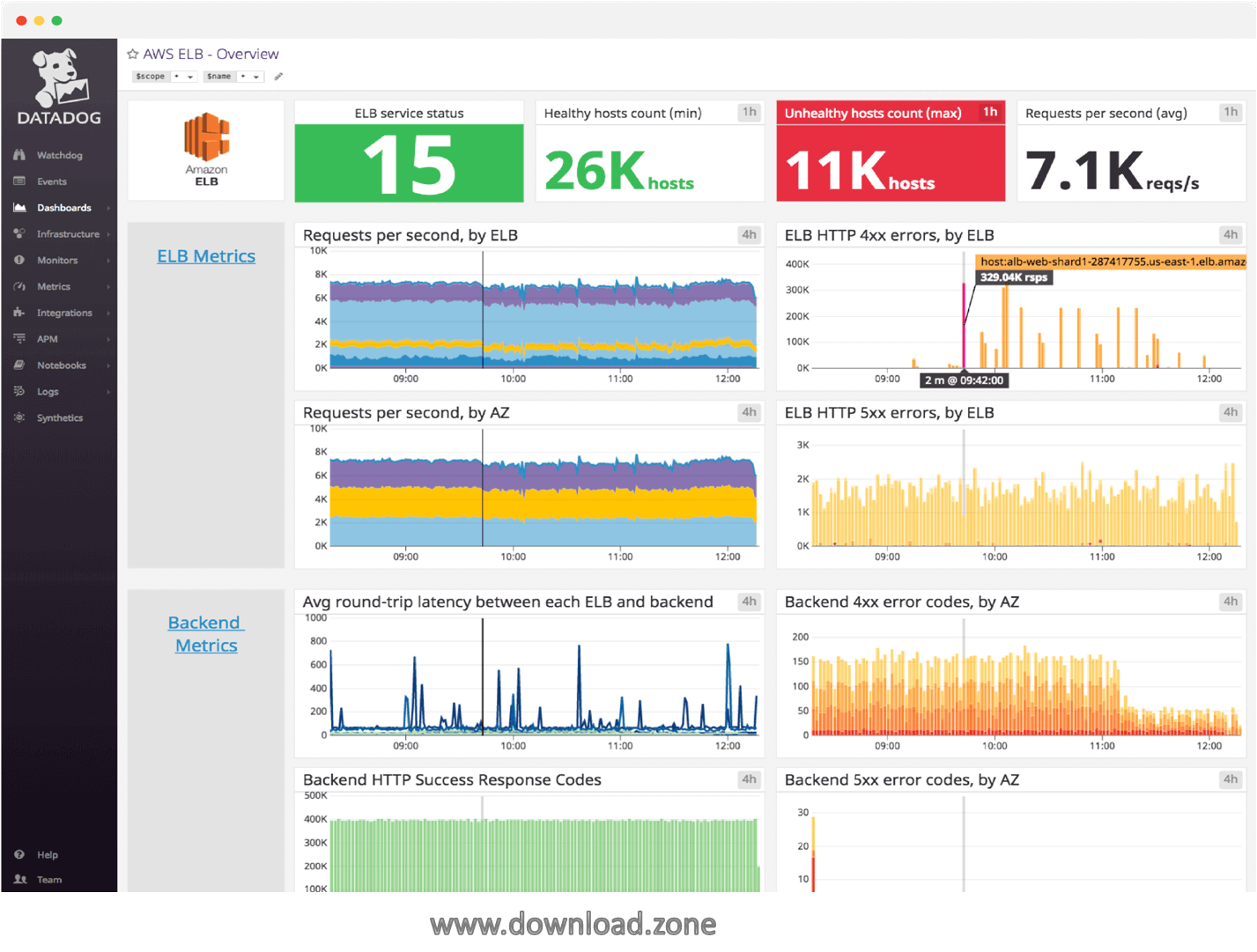Click the orange alb-web-shard1 host tooltip label
This screenshot has width=1257, height=952.
point(1112,262)
